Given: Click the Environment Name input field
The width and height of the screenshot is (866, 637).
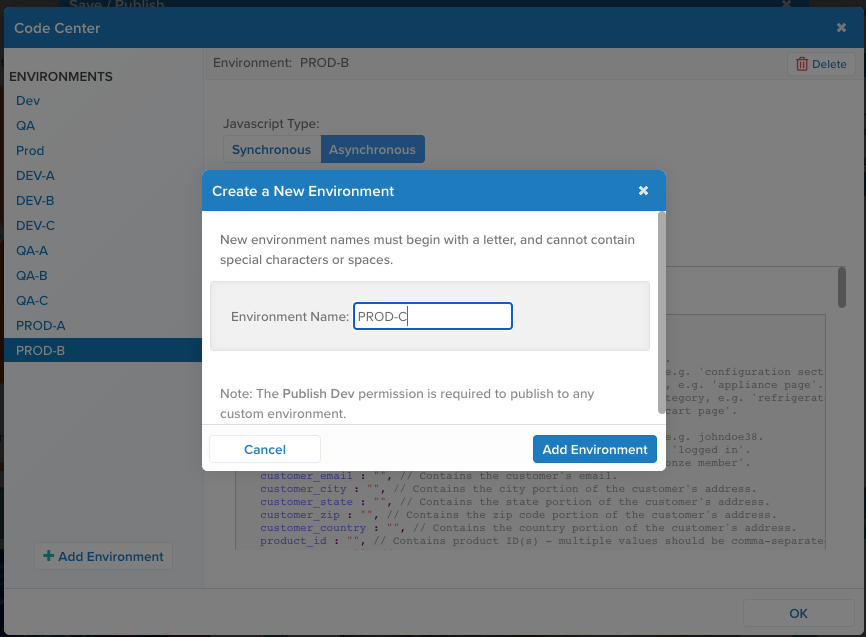Looking at the screenshot, I should point(432,316).
